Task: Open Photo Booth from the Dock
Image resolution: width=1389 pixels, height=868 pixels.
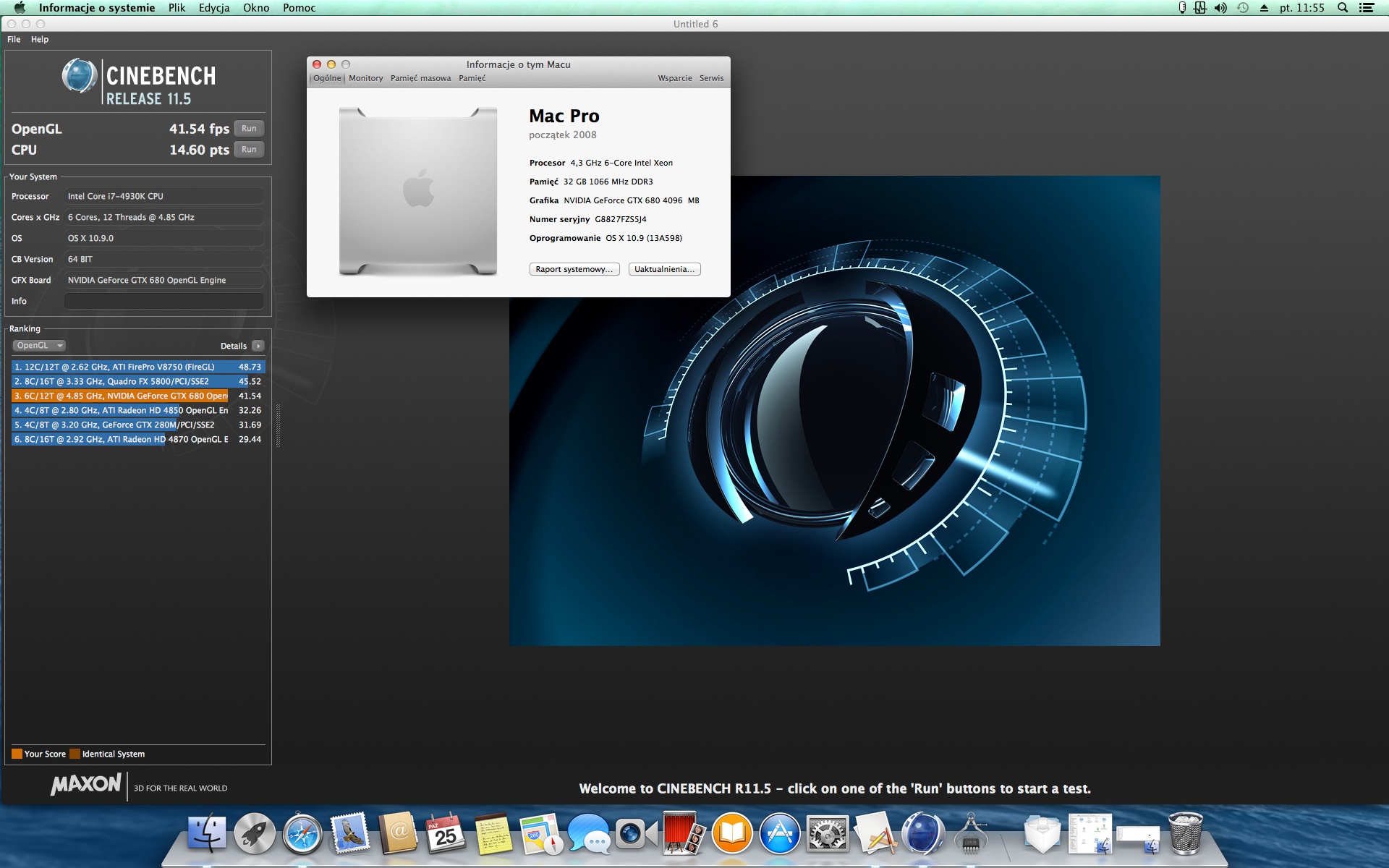Action: 684,833
